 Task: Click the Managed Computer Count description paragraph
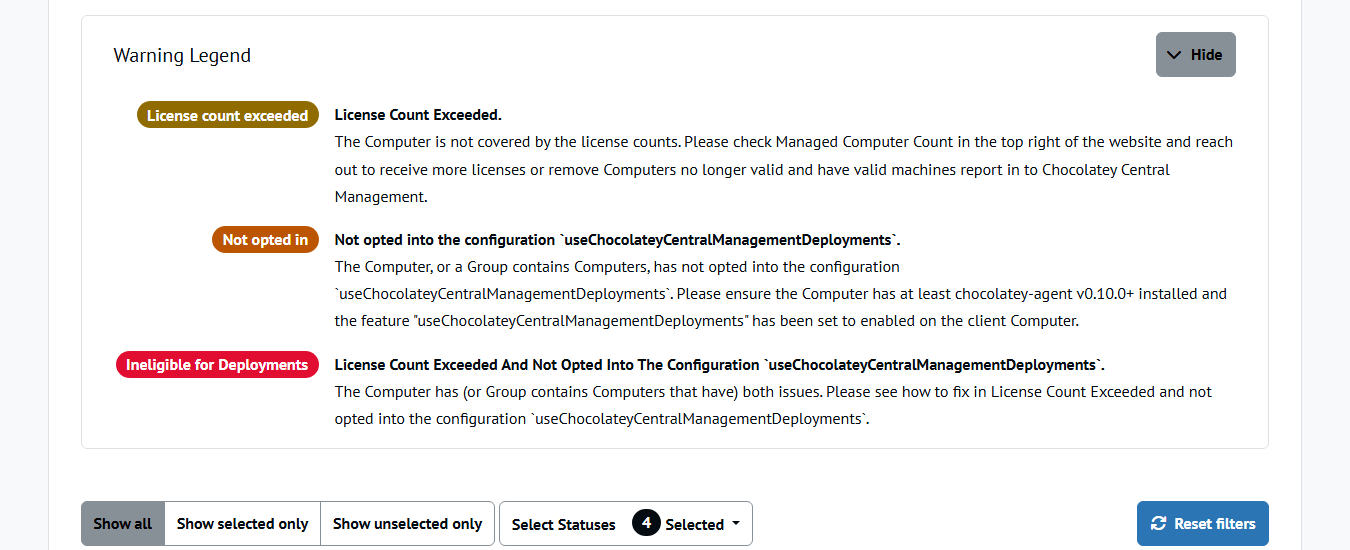click(784, 169)
